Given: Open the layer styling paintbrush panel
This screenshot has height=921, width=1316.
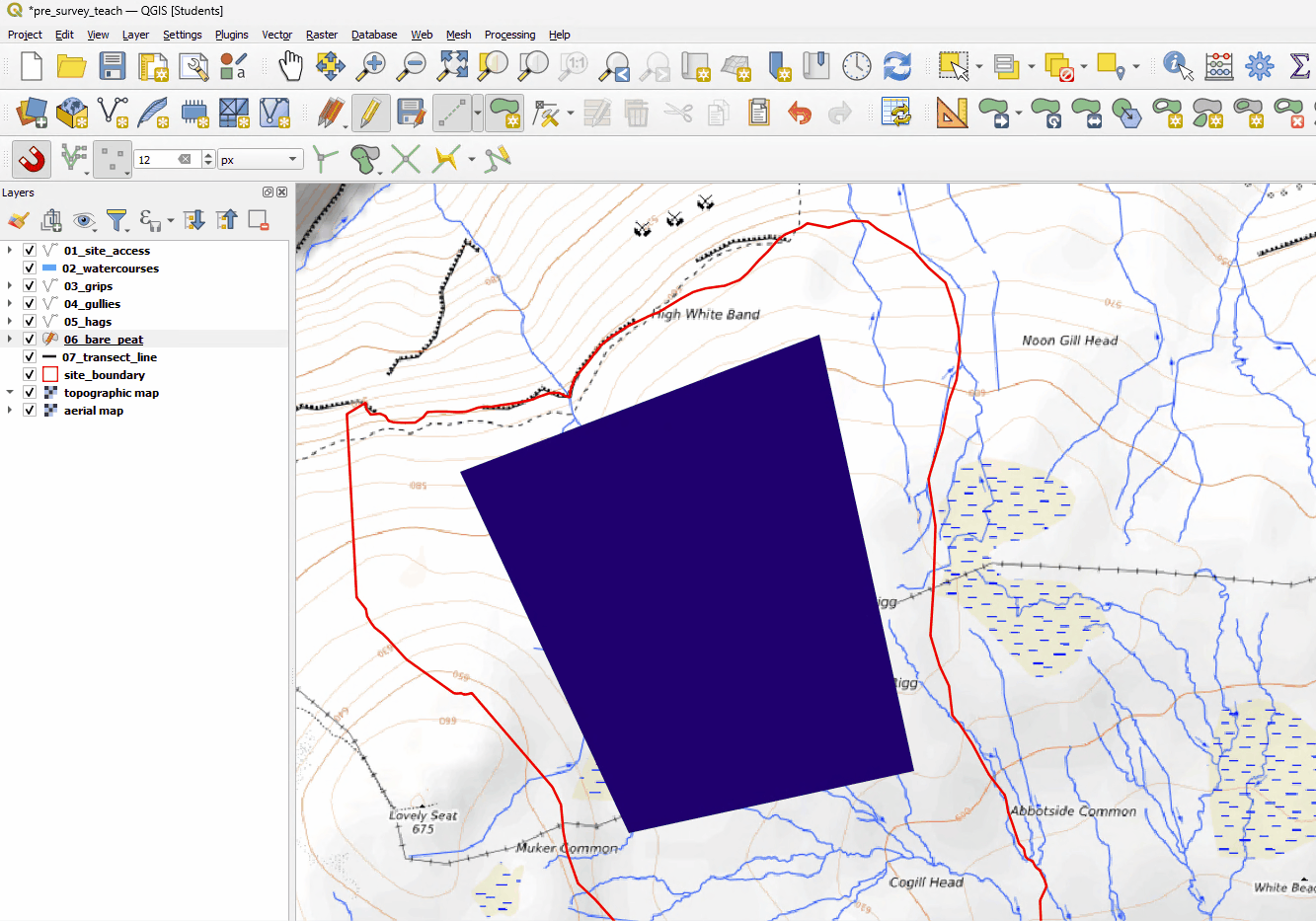Looking at the screenshot, I should click(18, 220).
